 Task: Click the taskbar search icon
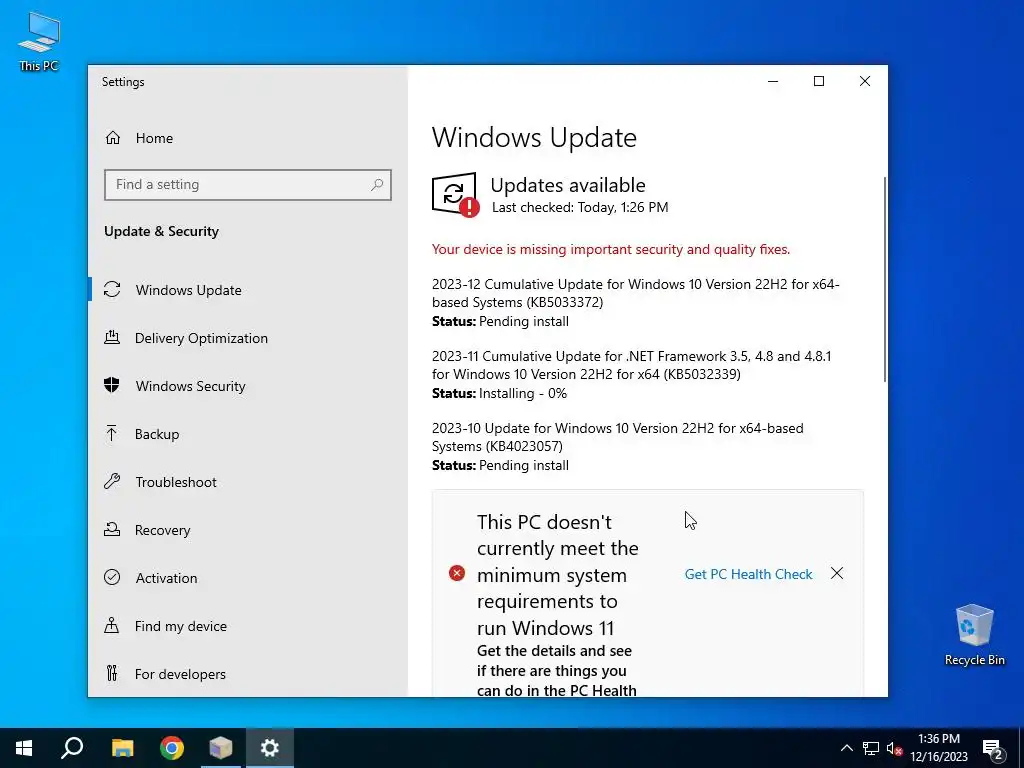[72, 748]
